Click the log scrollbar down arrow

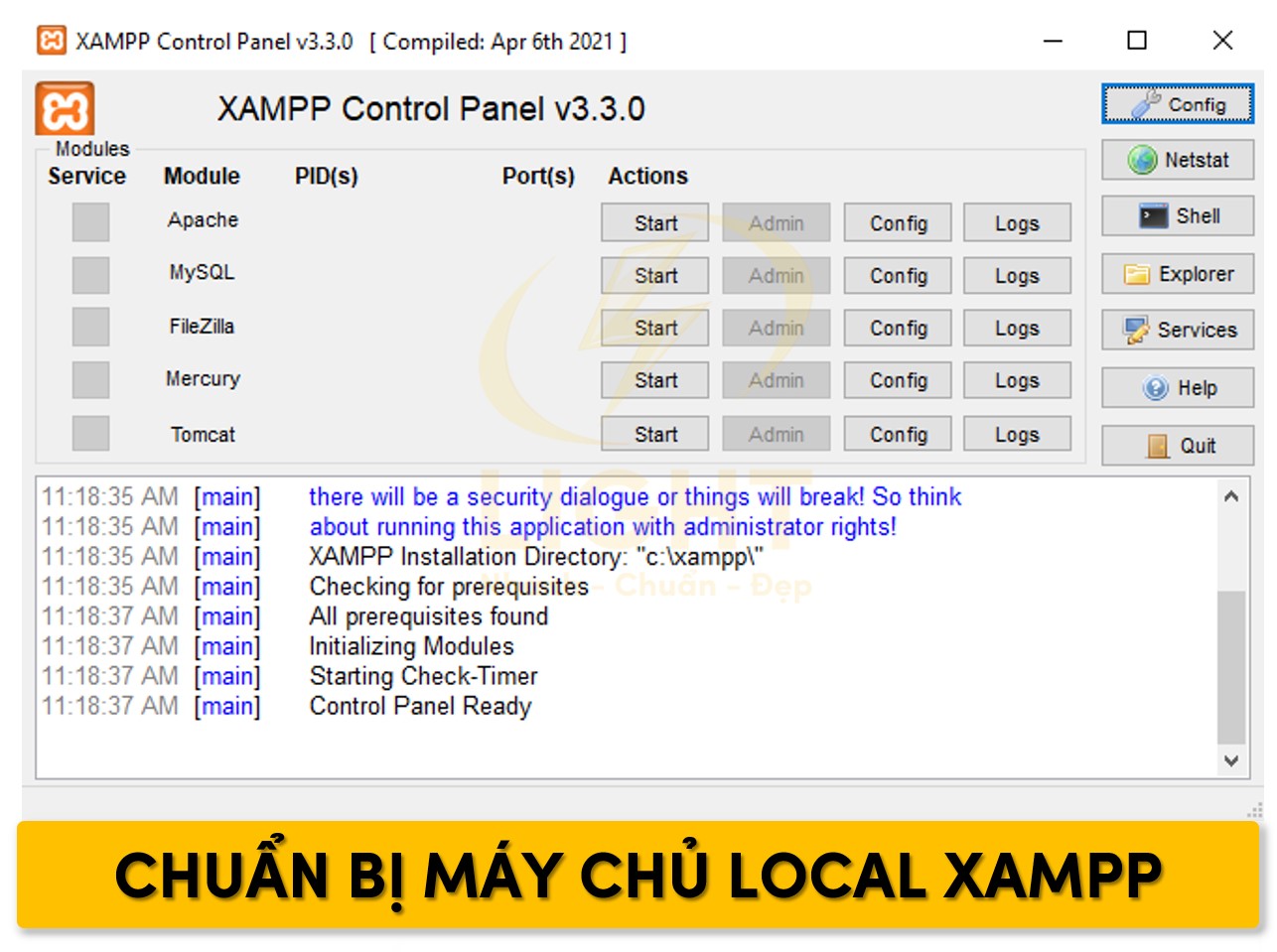(x=1231, y=760)
